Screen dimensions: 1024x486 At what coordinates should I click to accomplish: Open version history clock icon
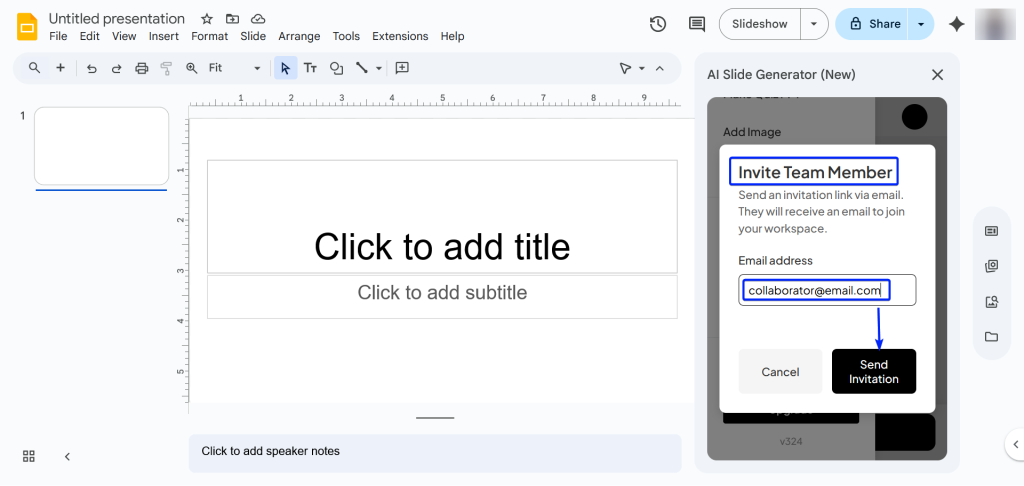657,24
